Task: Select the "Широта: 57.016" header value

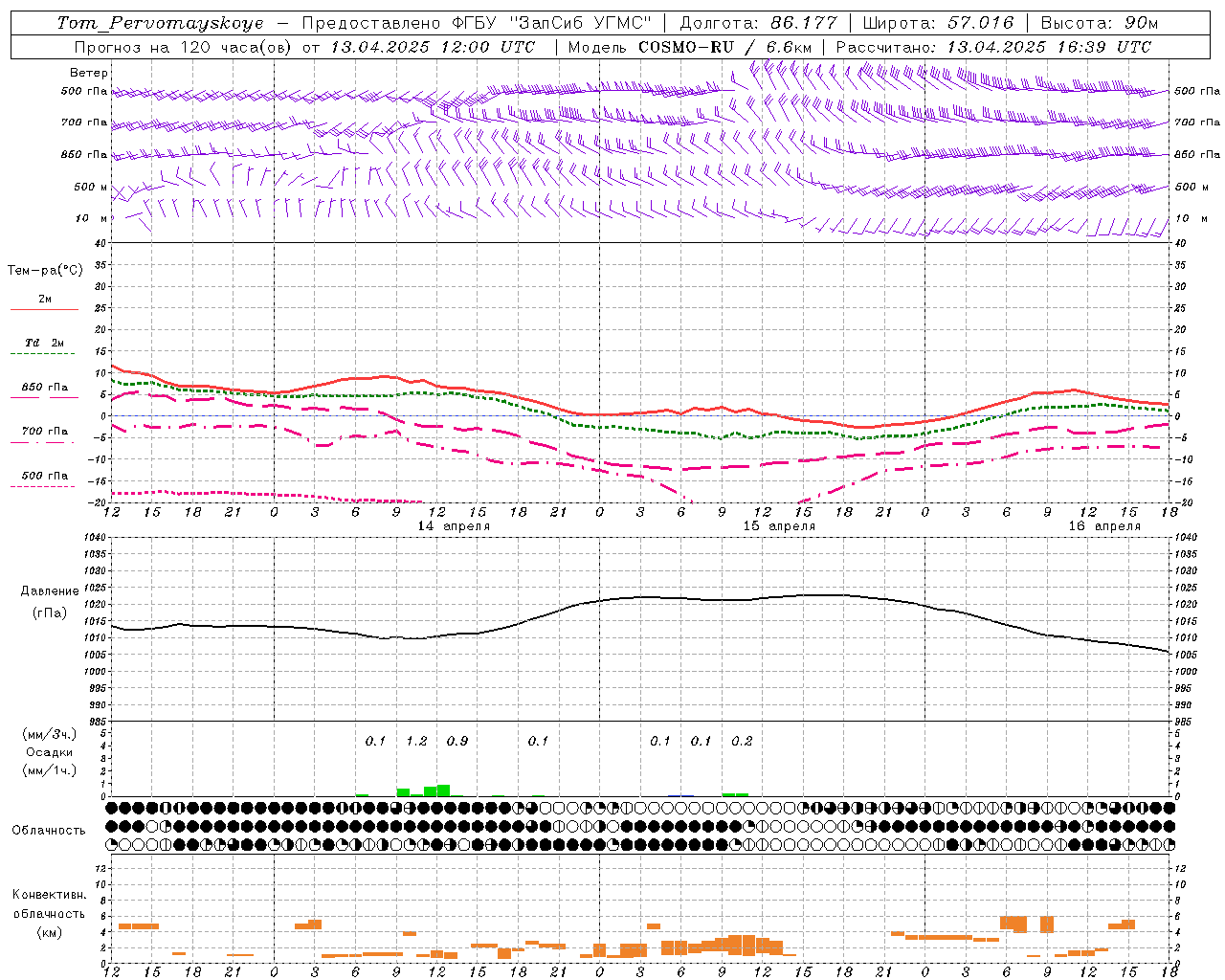Action: tap(938, 23)
